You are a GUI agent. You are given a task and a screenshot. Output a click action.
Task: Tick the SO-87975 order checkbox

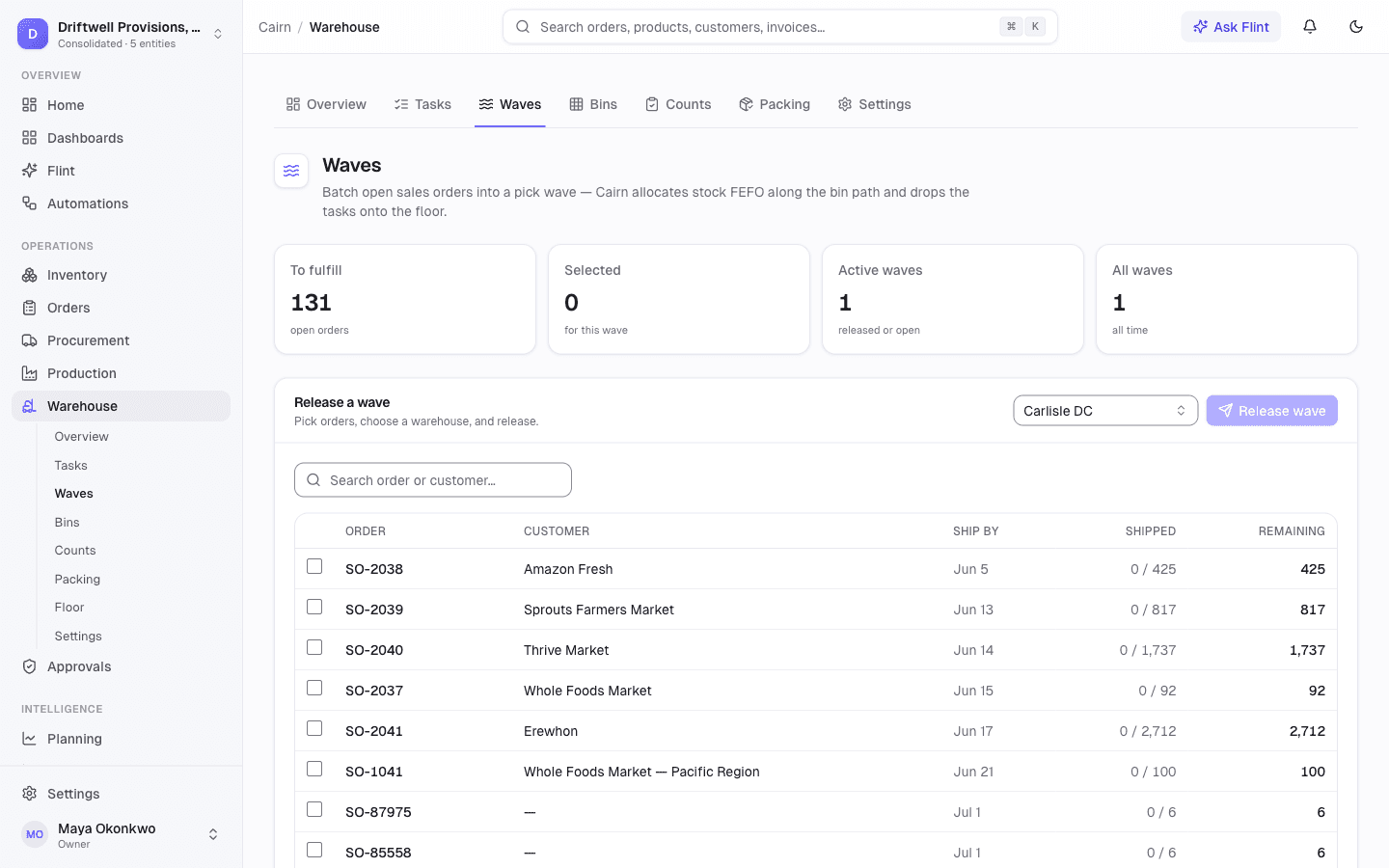point(314,809)
